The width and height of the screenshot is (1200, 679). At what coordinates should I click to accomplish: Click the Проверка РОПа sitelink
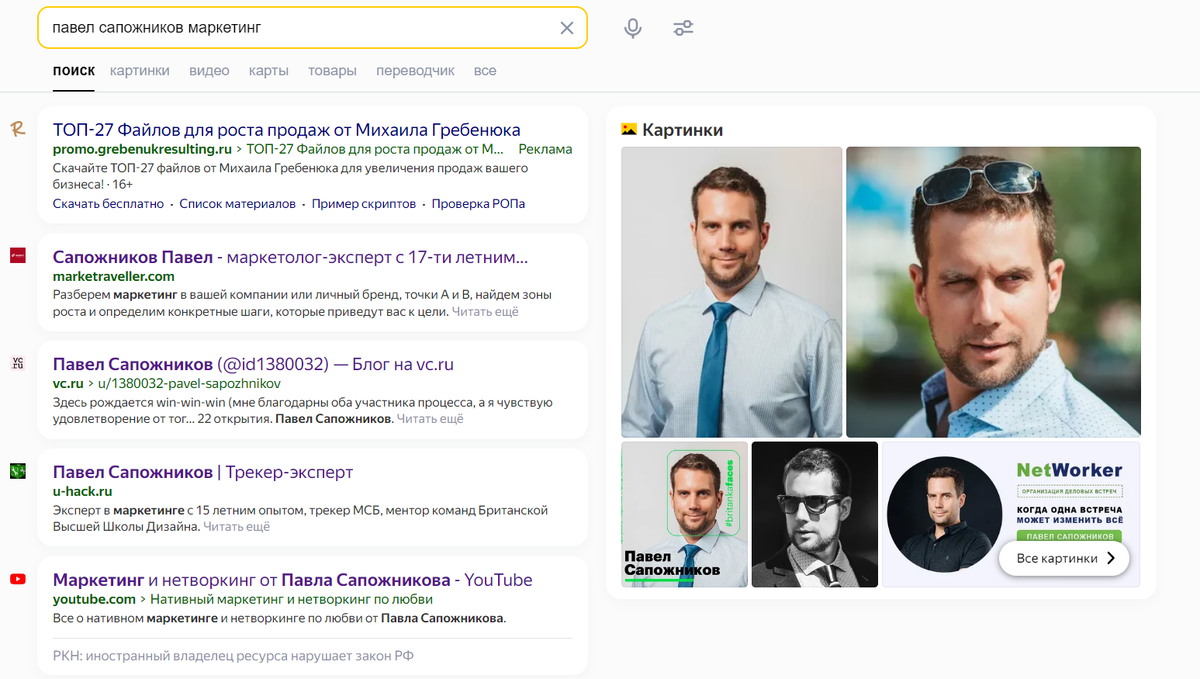(x=478, y=203)
